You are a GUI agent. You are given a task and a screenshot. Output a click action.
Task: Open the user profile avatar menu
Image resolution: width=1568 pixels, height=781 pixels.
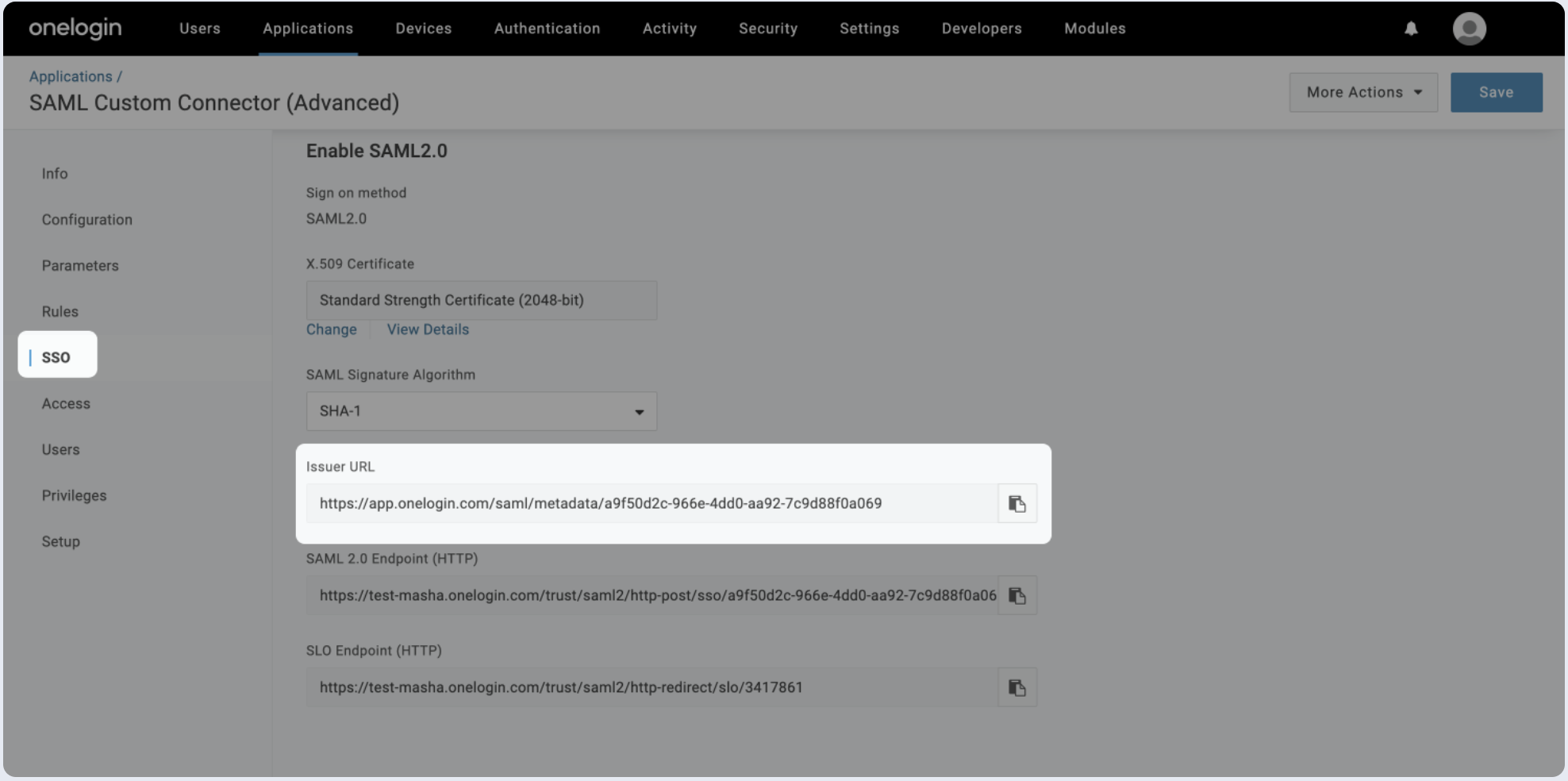tap(1469, 29)
